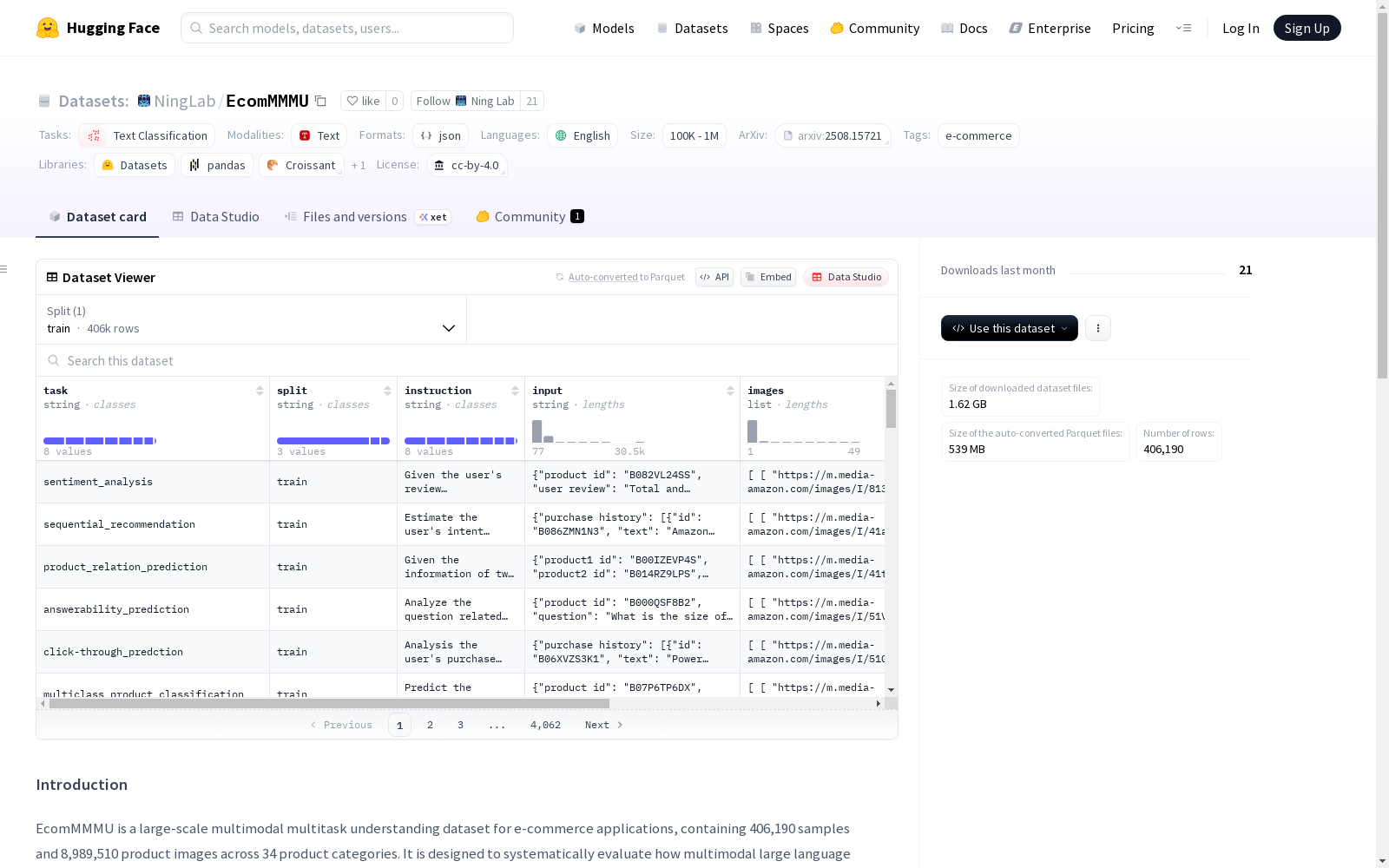Open the Files and versions tab
This screenshot has width=1389, height=868.
click(367, 217)
